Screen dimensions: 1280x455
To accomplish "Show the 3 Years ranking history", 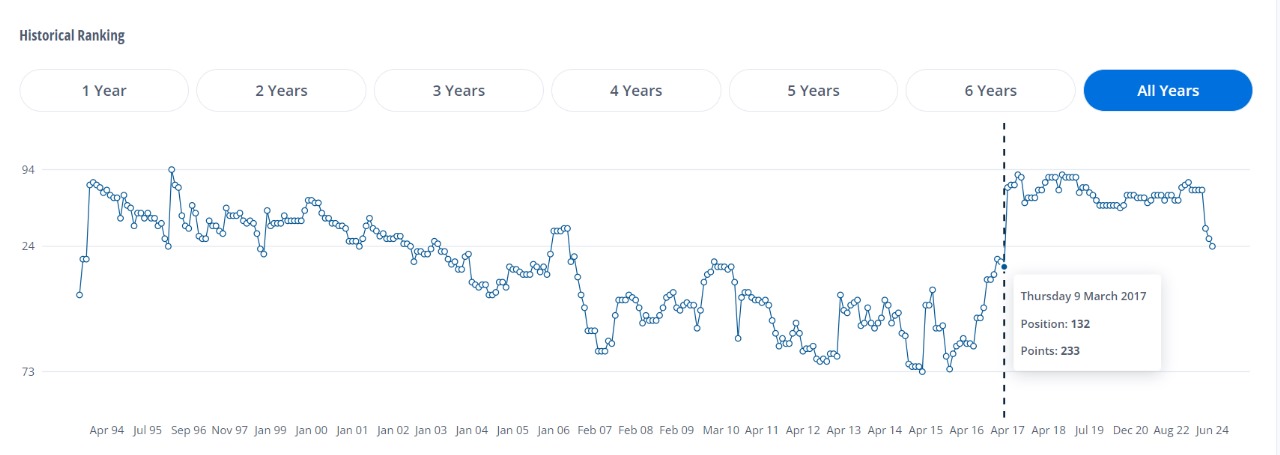I will 459,91.
